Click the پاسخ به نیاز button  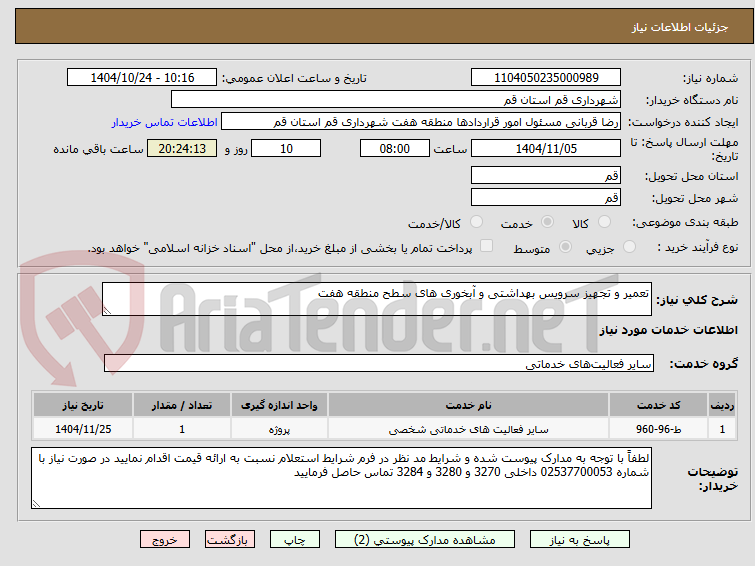pos(580,540)
